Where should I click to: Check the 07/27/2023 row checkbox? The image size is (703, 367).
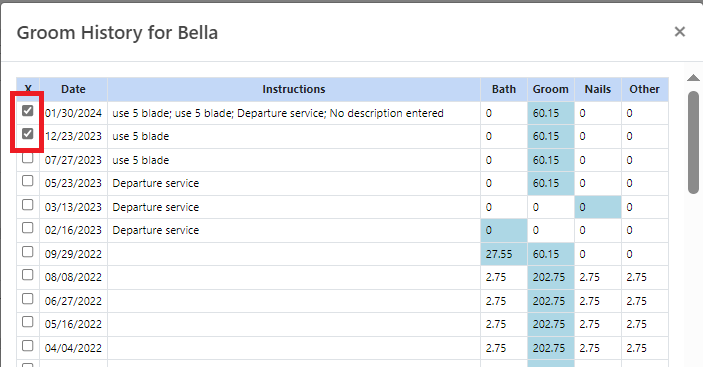(28, 157)
